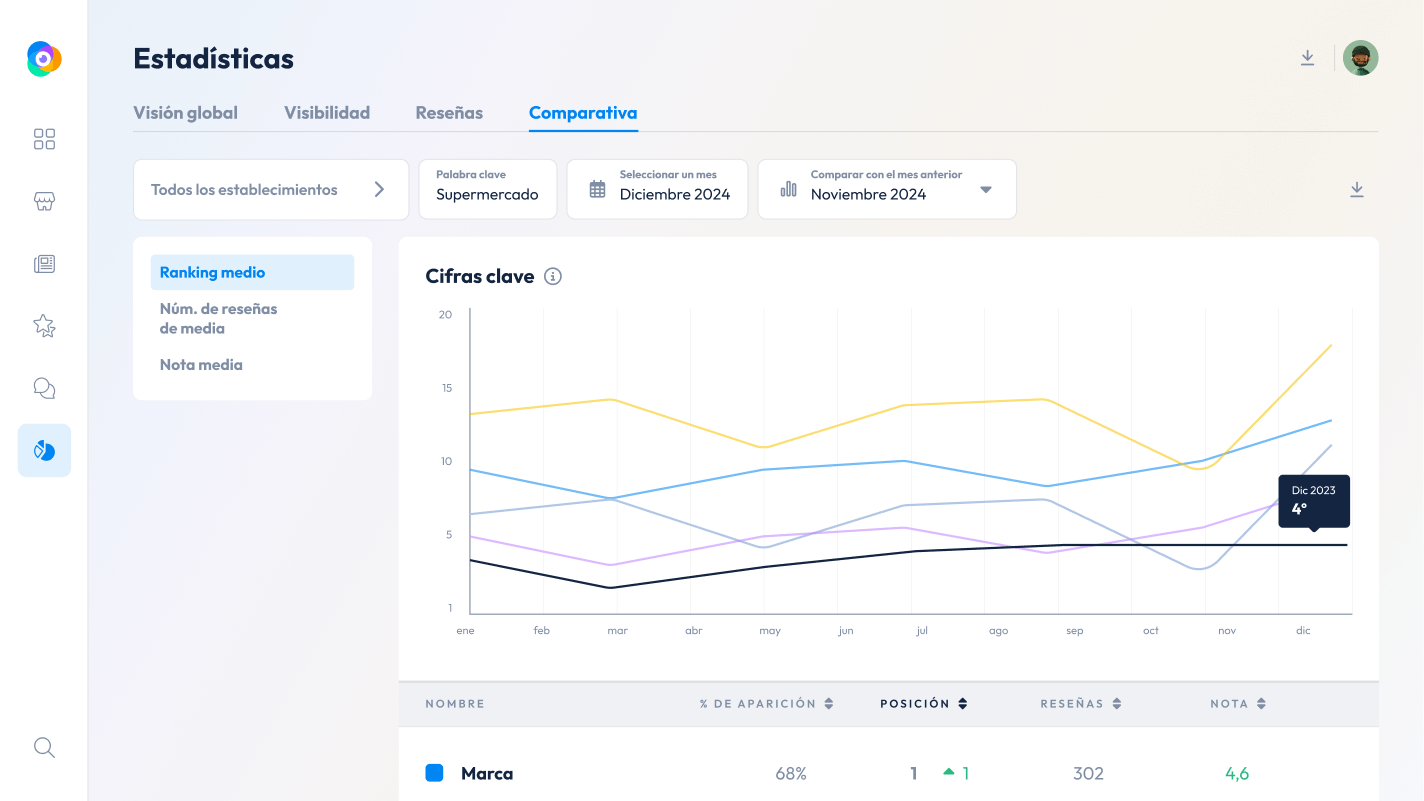Select Ranking medio metric
Screen dimensions: 1424x801
(x=252, y=272)
